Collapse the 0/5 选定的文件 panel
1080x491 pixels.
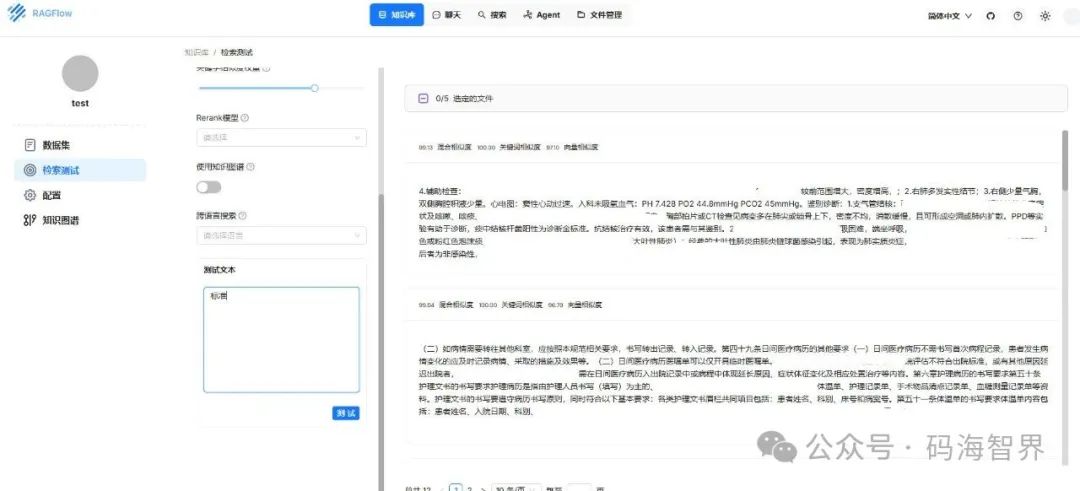(423, 98)
